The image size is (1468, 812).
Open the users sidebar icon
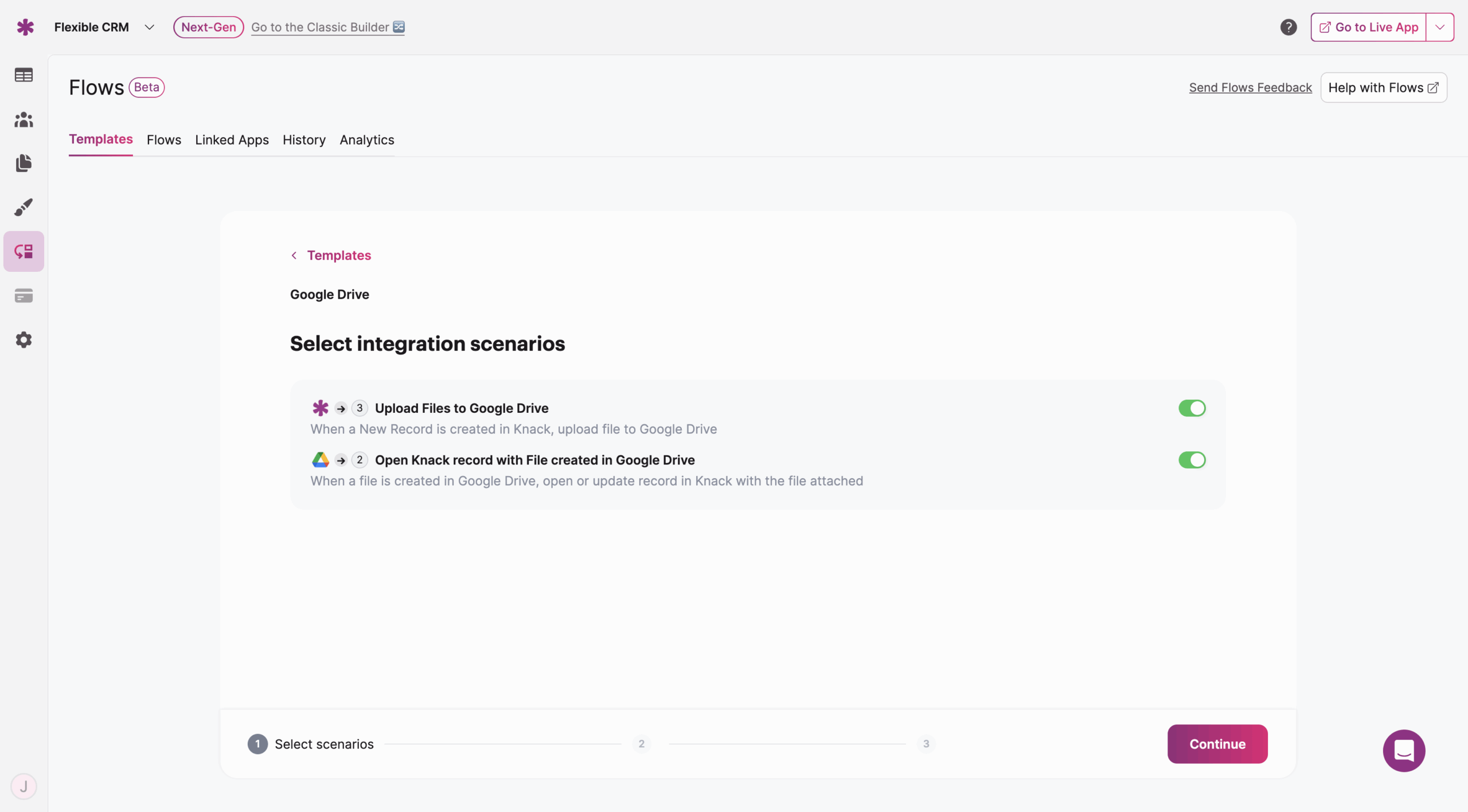pyautogui.click(x=24, y=119)
